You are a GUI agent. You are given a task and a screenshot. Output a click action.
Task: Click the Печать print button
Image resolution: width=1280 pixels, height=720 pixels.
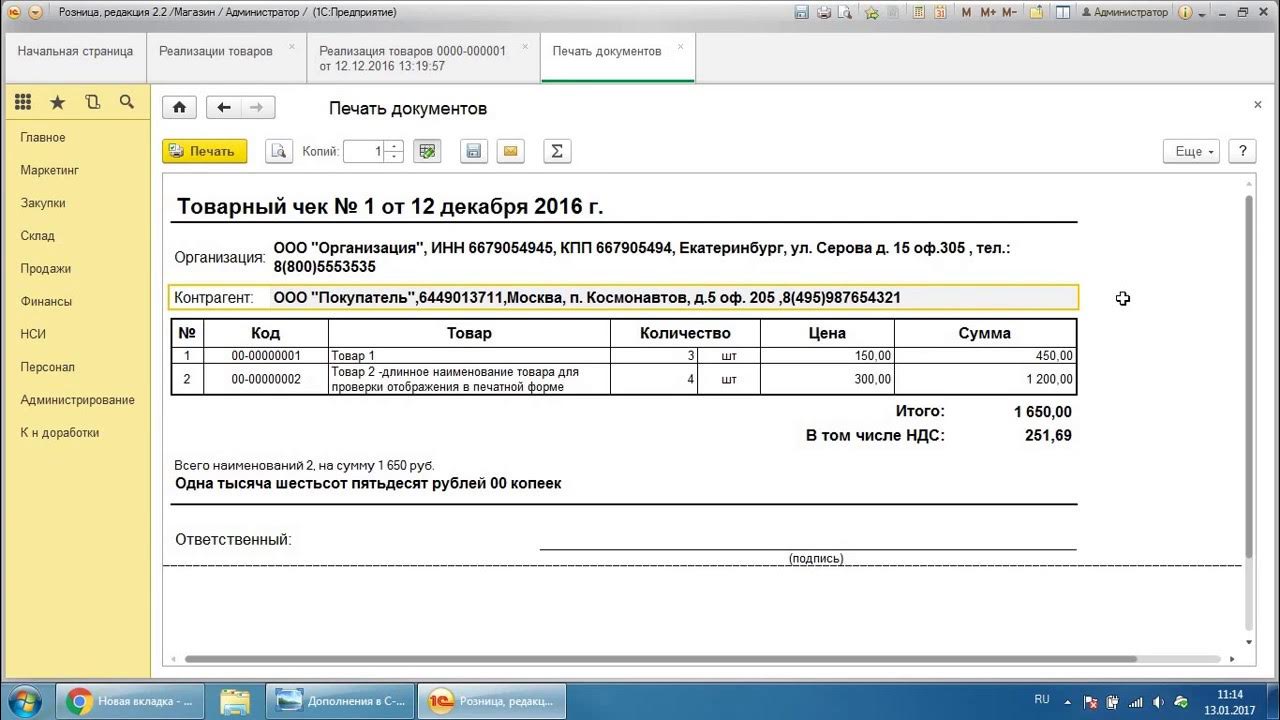tap(204, 151)
